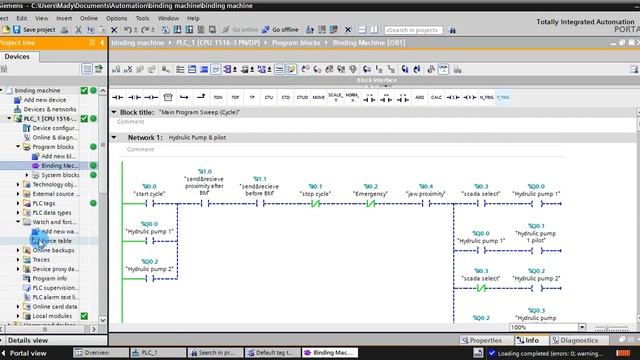Insert normally closed contact from favorites
This screenshot has height=360, width=640.
[x=134, y=98]
